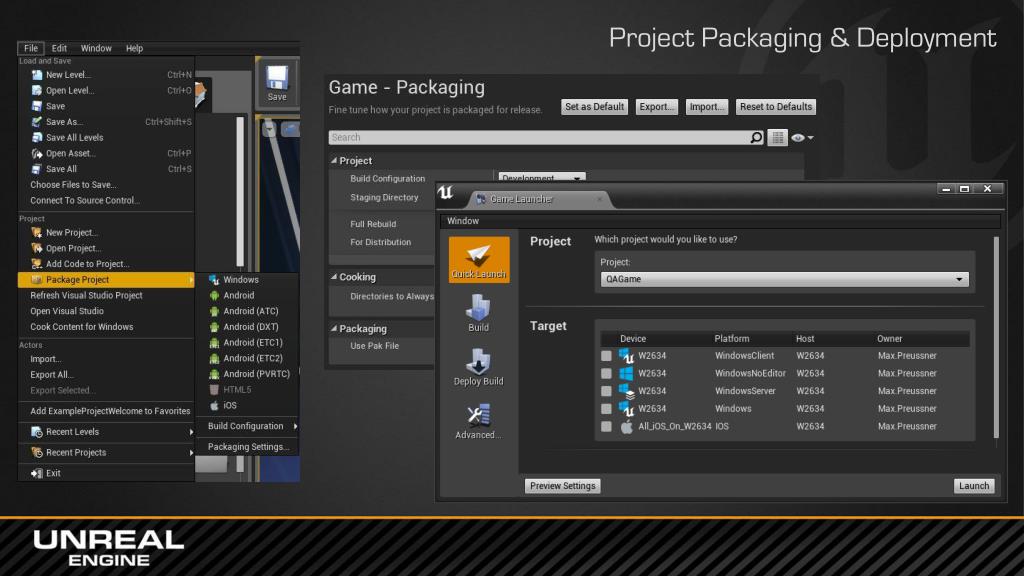Select Cook Content for Windows
Image resolution: width=1024 pixels, height=576 pixels.
pyautogui.click(x=82, y=327)
